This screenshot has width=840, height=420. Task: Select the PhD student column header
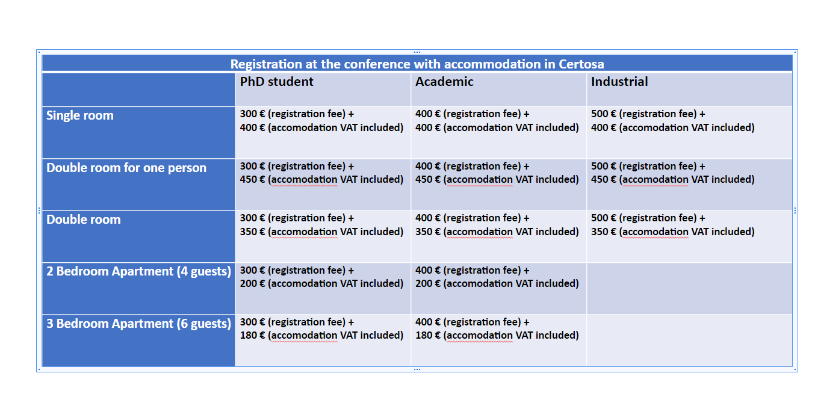pyautogui.click(x=322, y=89)
